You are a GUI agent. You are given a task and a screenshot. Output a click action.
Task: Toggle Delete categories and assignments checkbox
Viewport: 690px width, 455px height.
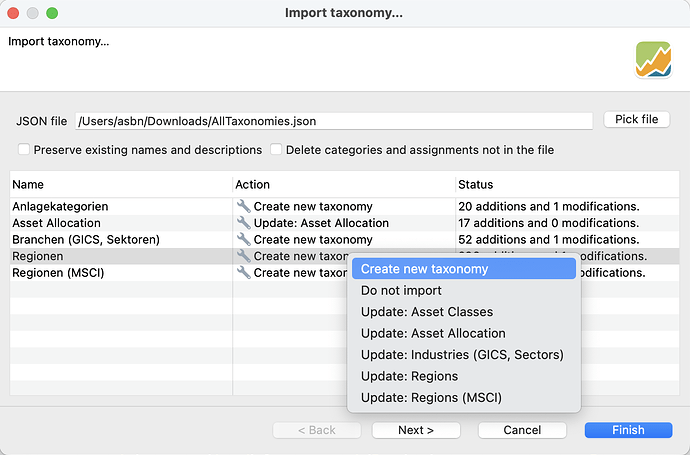275,150
